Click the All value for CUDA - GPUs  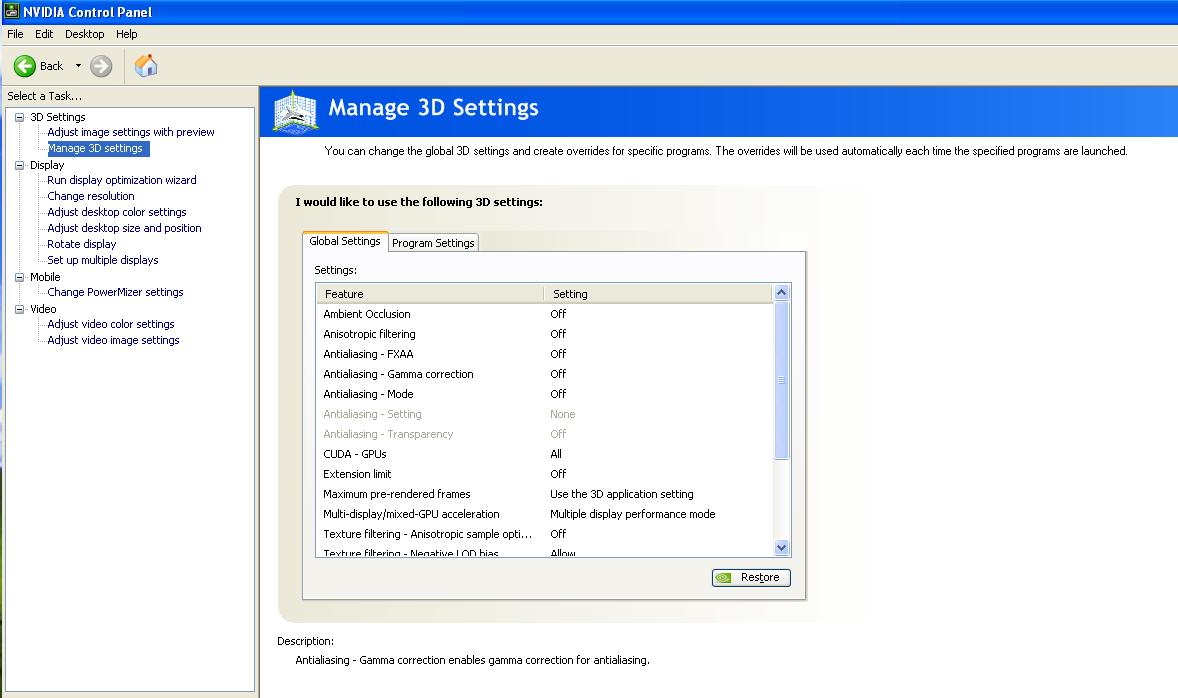click(556, 455)
